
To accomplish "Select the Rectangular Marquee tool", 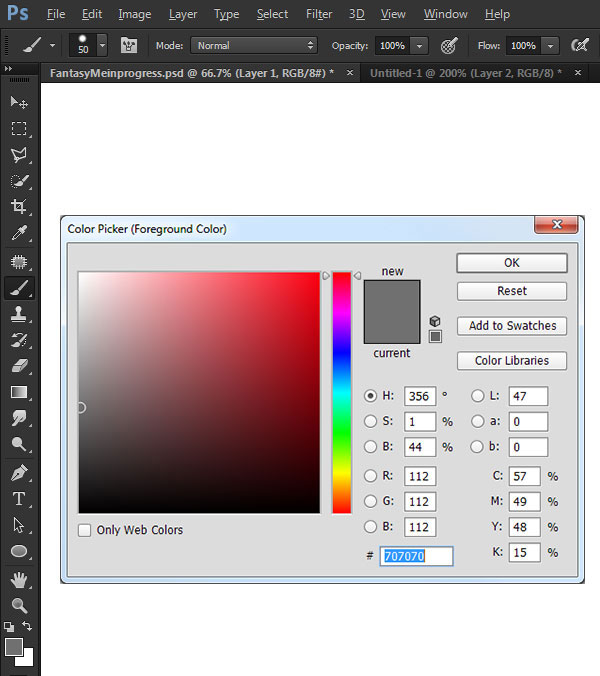I will coord(19,128).
